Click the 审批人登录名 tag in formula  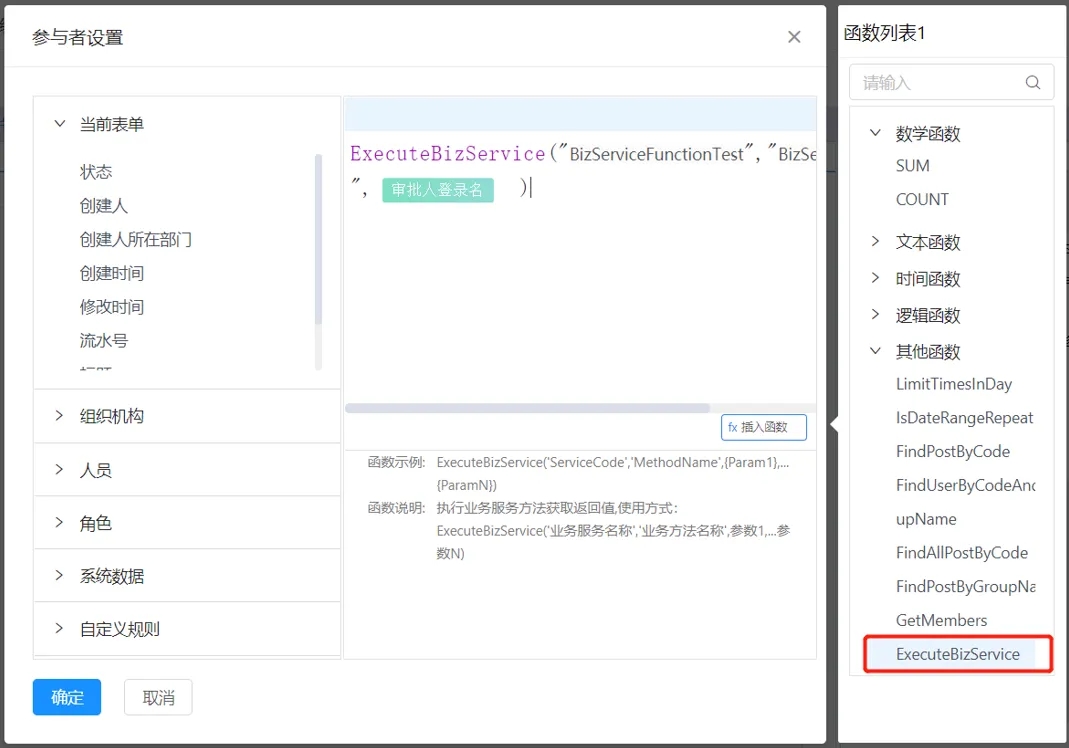pyautogui.click(x=437, y=189)
